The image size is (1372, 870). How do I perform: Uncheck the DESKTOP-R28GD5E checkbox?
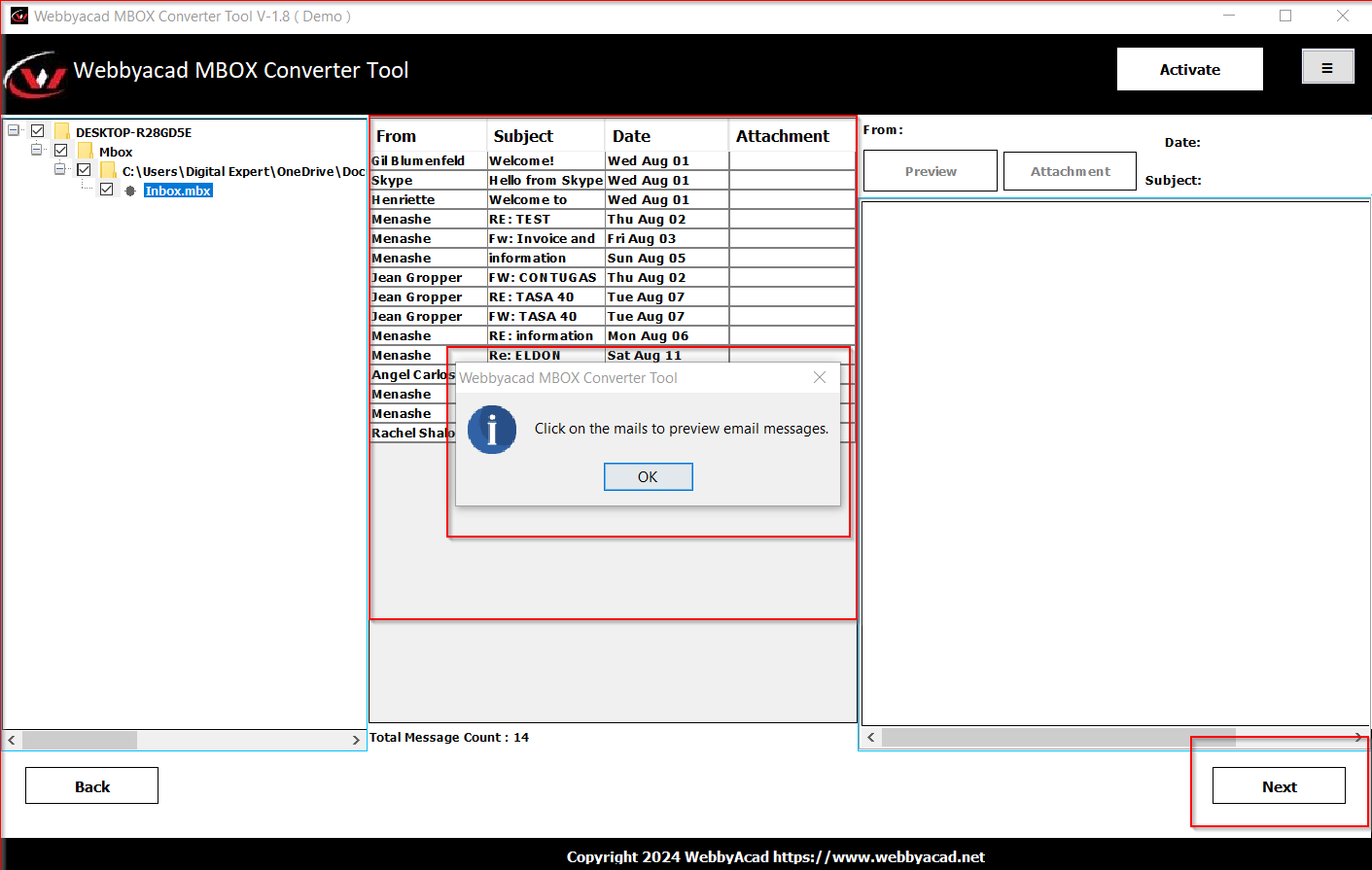[x=37, y=131]
